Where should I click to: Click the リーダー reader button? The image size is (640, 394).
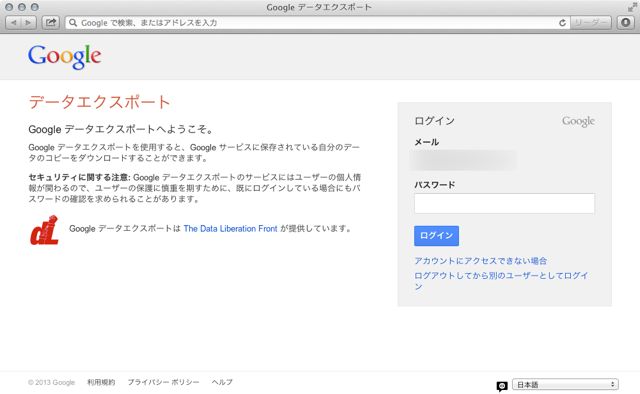(x=590, y=22)
